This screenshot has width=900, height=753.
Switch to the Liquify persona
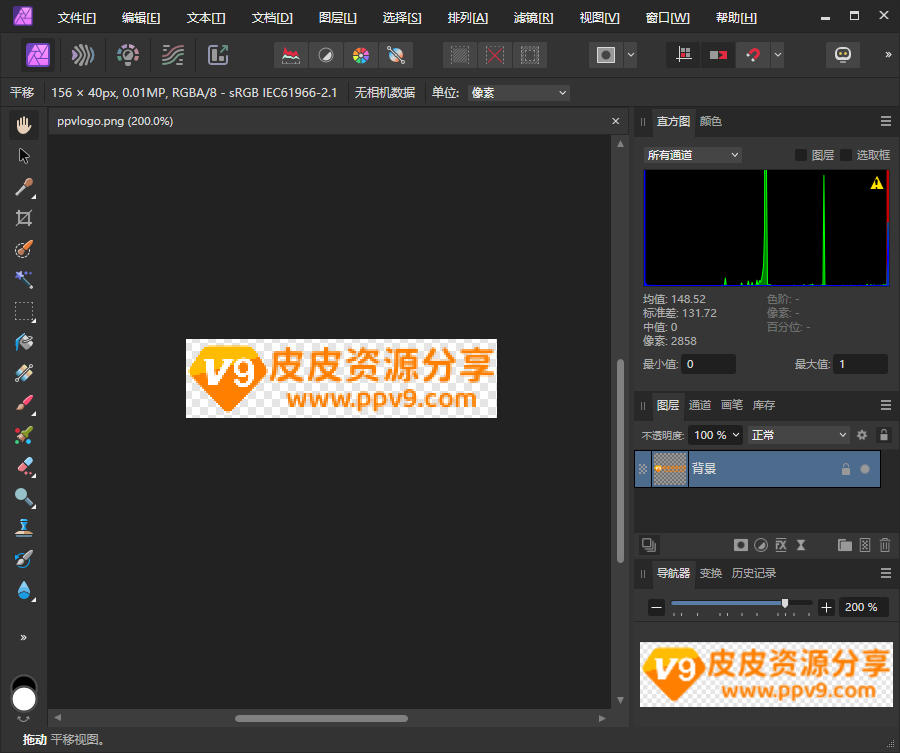pos(83,55)
